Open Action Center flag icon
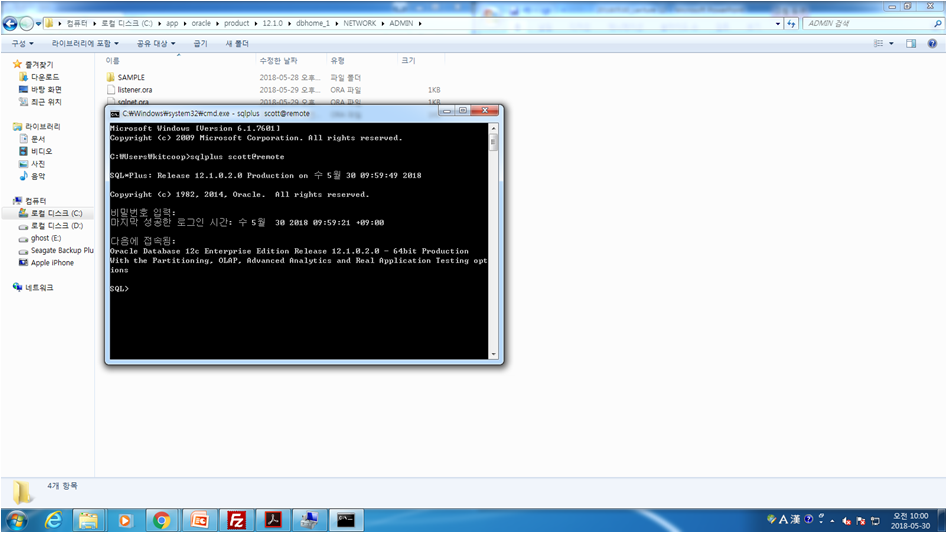This screenshot has width=947, height=533. coord(861,520)
